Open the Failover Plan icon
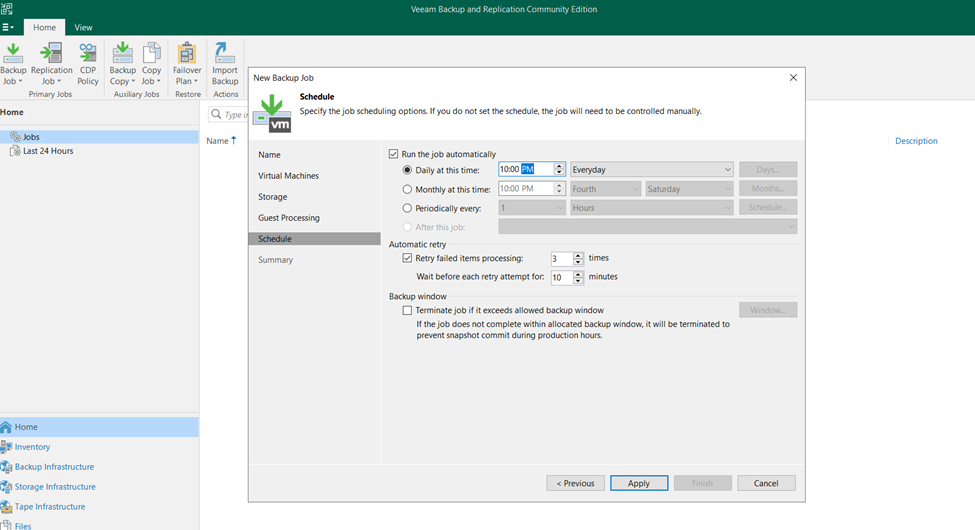This screenshot has width=975, height=530. (x=187, y=63)
